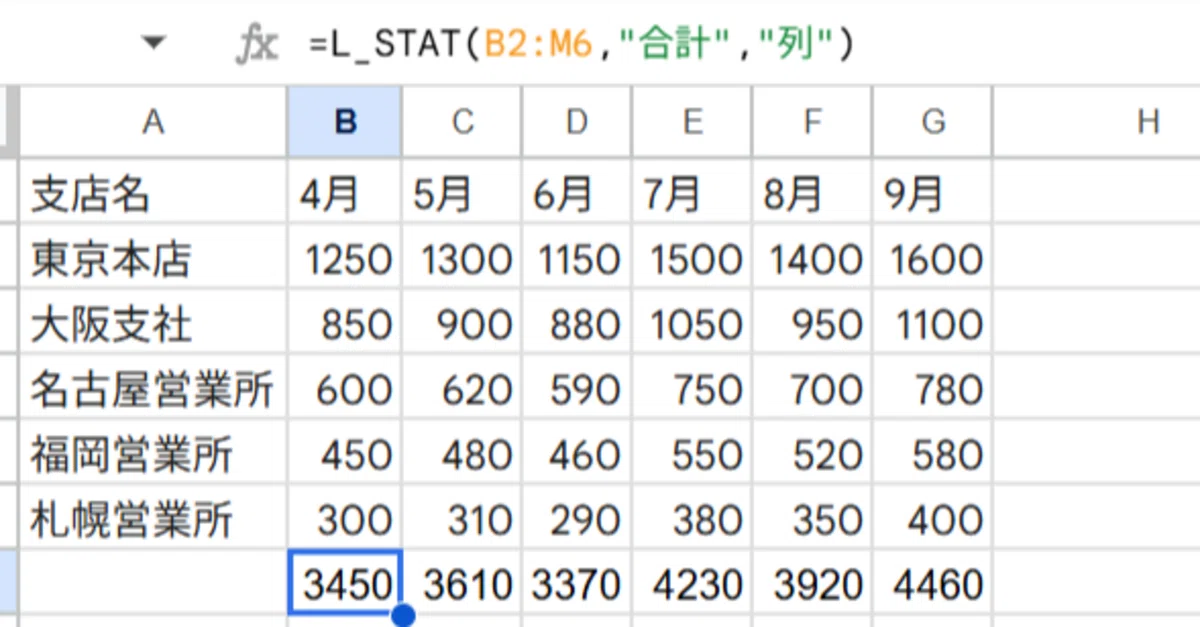Click the 大阪支社 cell
This screenshot has height=627, width=1200.
153,324
